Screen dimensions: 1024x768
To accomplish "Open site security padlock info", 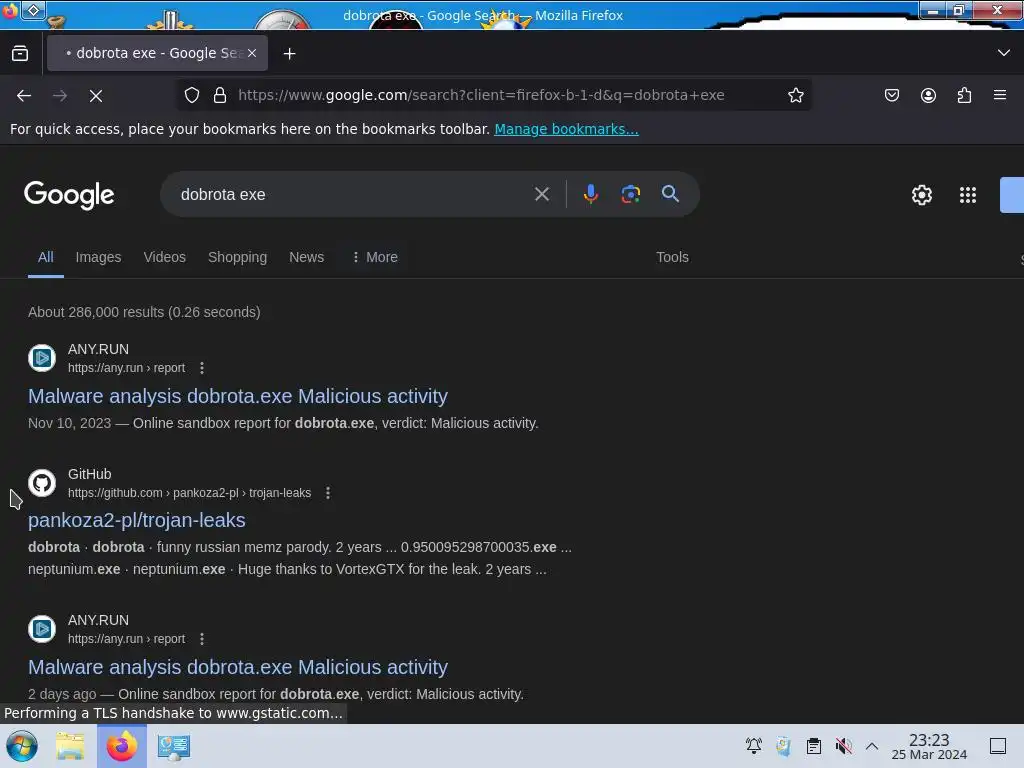I will tap(220, 95).
